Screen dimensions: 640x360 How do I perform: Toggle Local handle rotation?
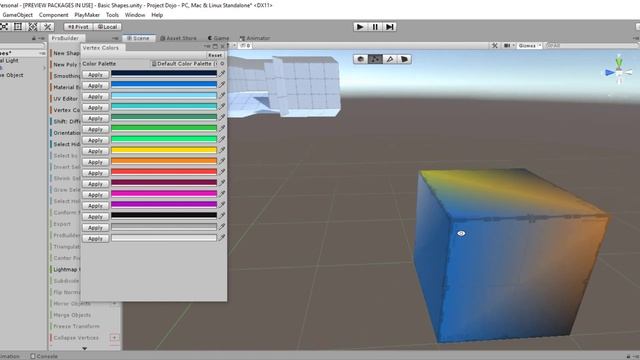(107, 27)
